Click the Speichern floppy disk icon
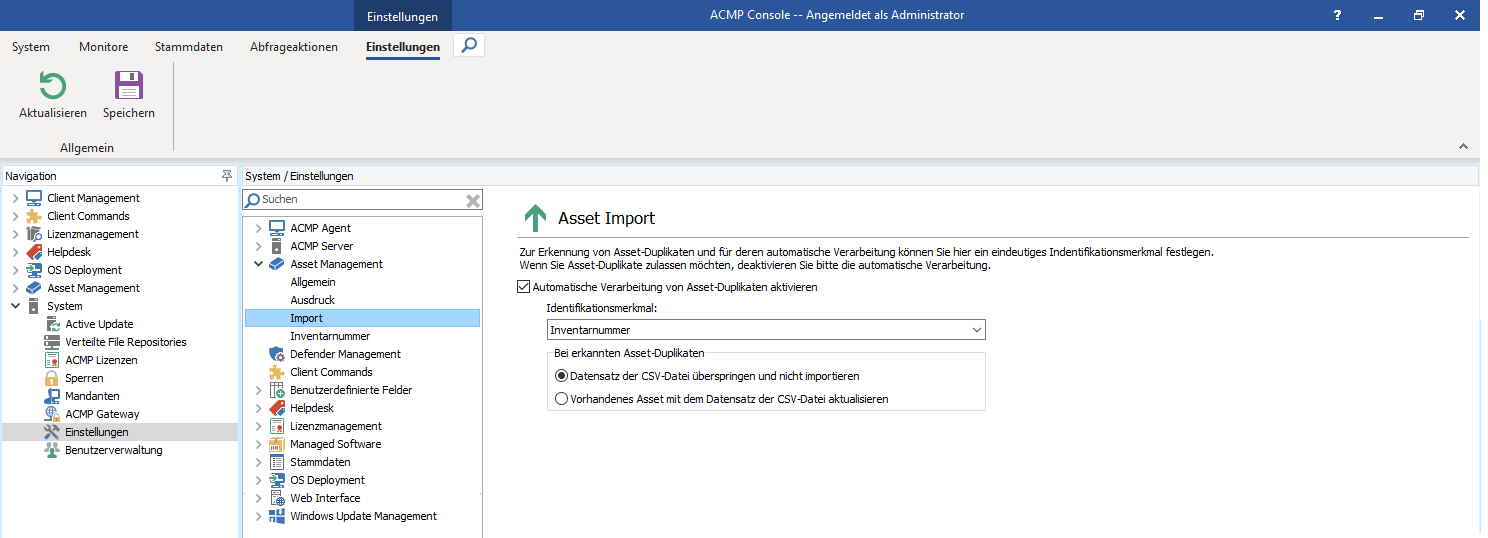 pos(129,85)
